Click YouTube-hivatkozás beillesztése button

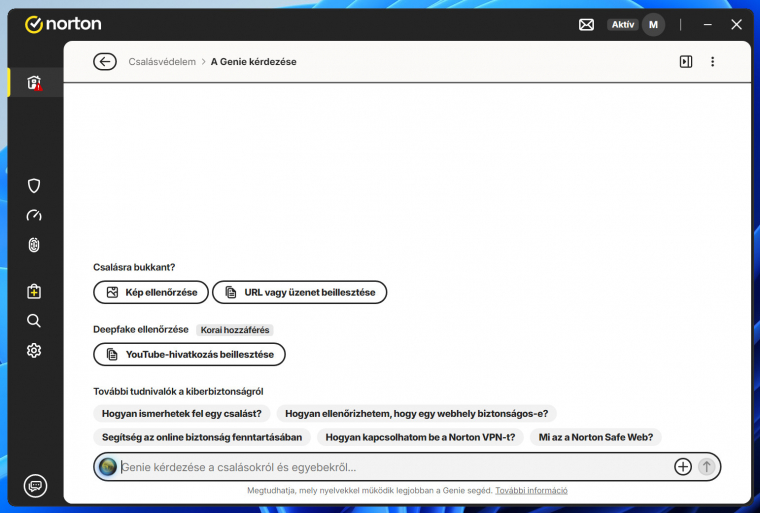(189, 355)
